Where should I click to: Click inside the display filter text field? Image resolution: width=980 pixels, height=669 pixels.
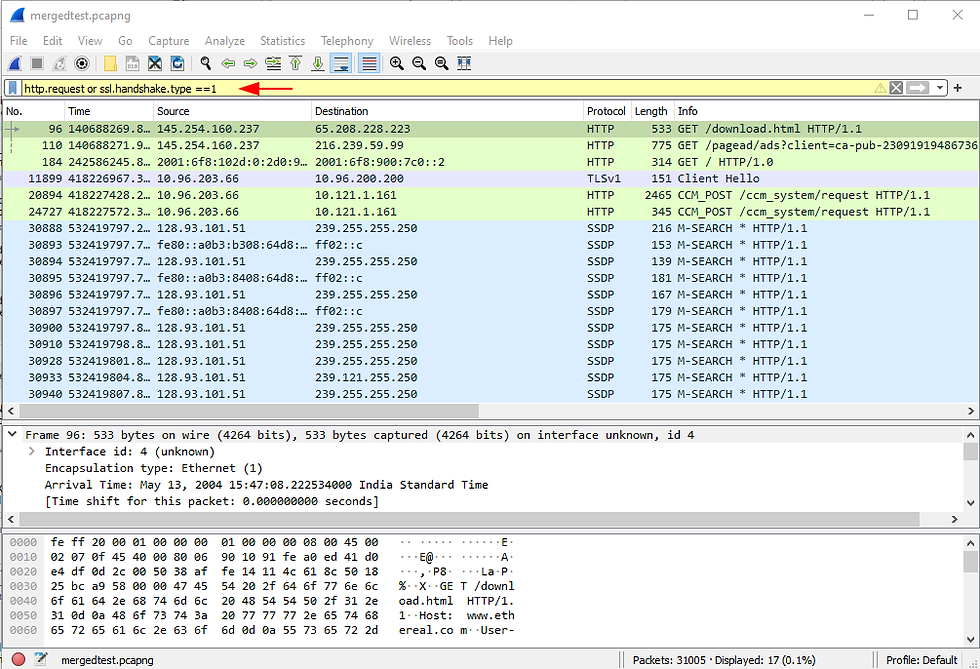[446, 88]
